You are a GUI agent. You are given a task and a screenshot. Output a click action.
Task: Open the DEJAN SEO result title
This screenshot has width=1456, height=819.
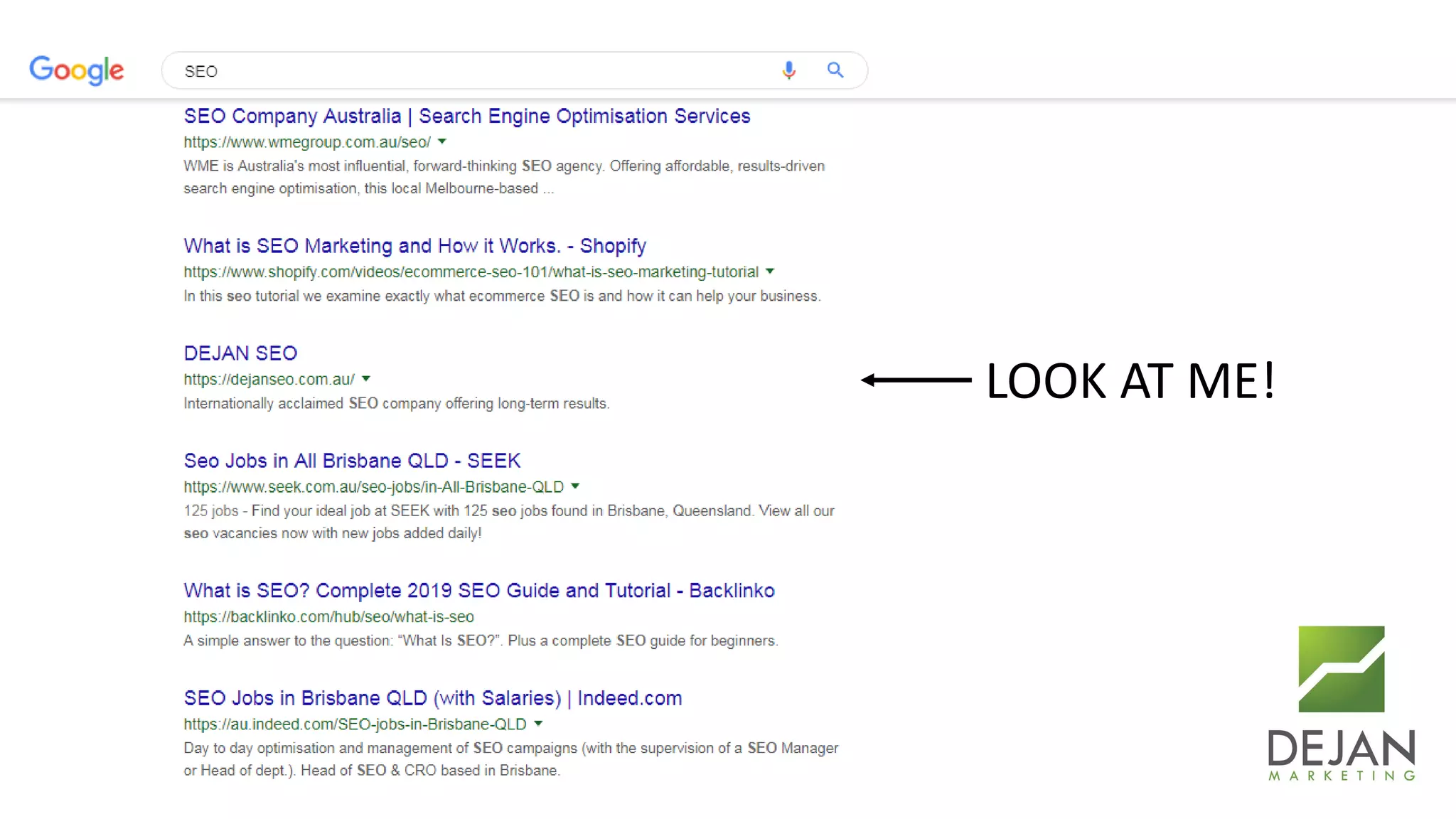tap(240, 353)
